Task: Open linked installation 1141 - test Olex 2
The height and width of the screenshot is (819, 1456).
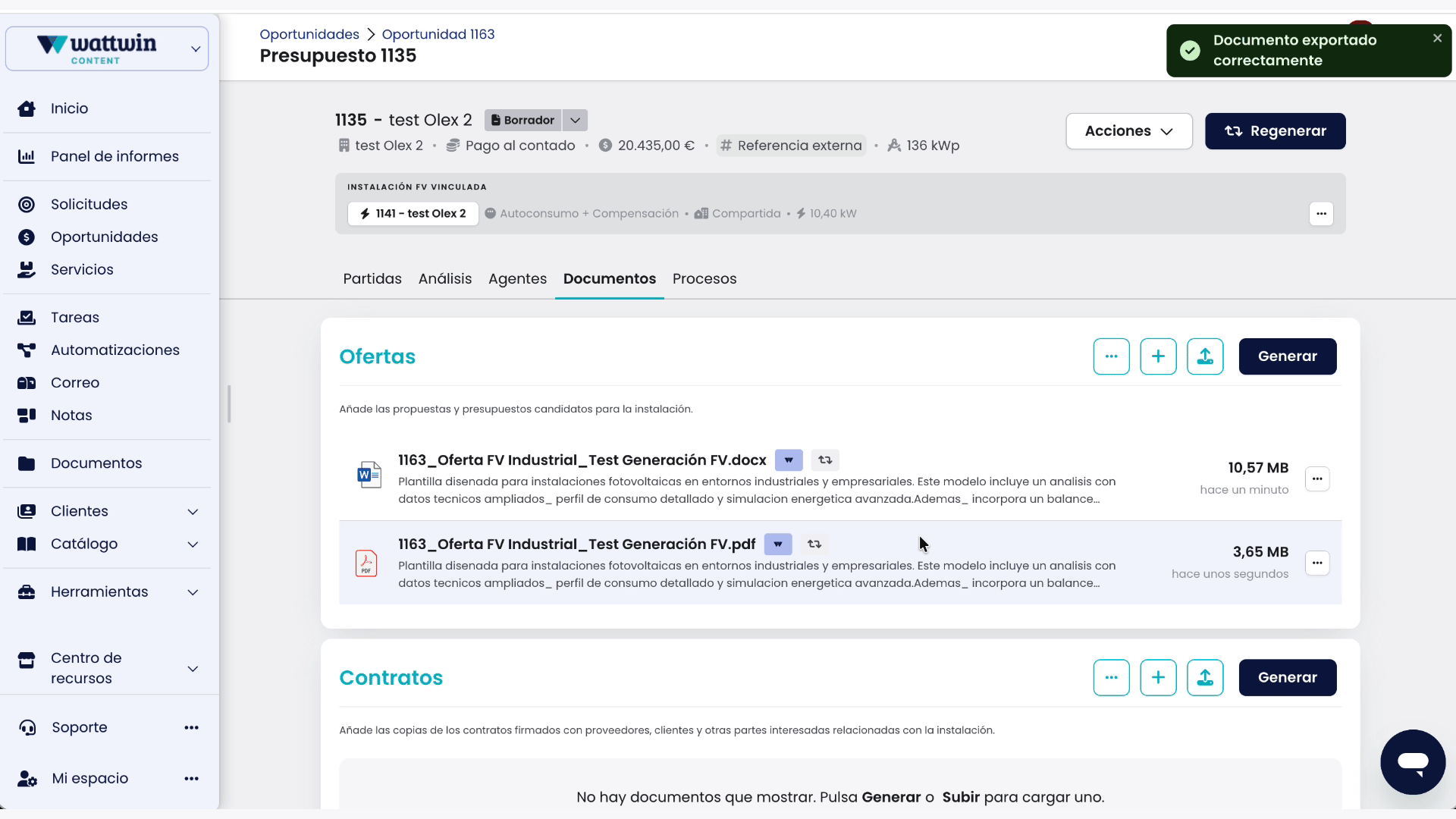Action: click(x=413, y=213)
